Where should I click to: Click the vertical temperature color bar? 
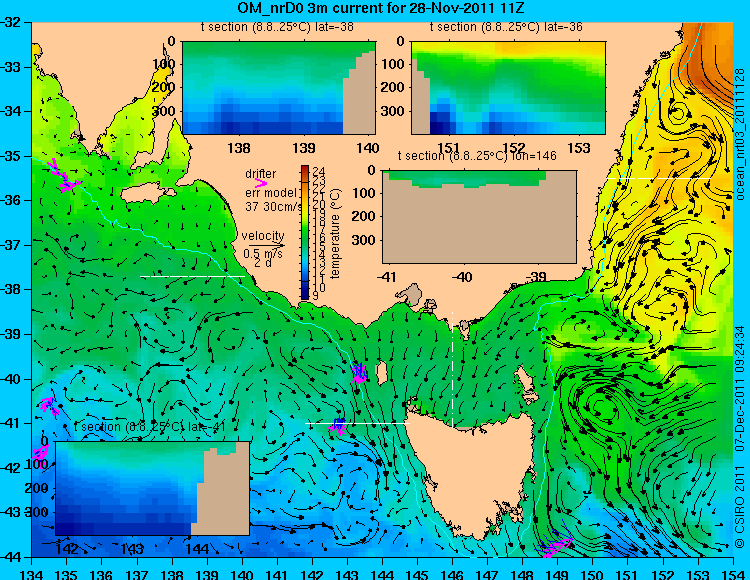(305, 233)
